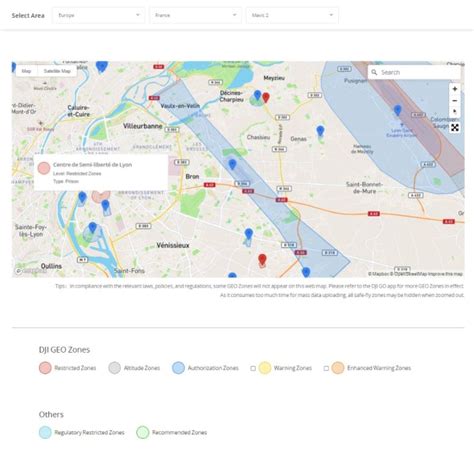Zoom out of the map with minus button
This screenshot has height=451, width=474.
pos(455,100)
